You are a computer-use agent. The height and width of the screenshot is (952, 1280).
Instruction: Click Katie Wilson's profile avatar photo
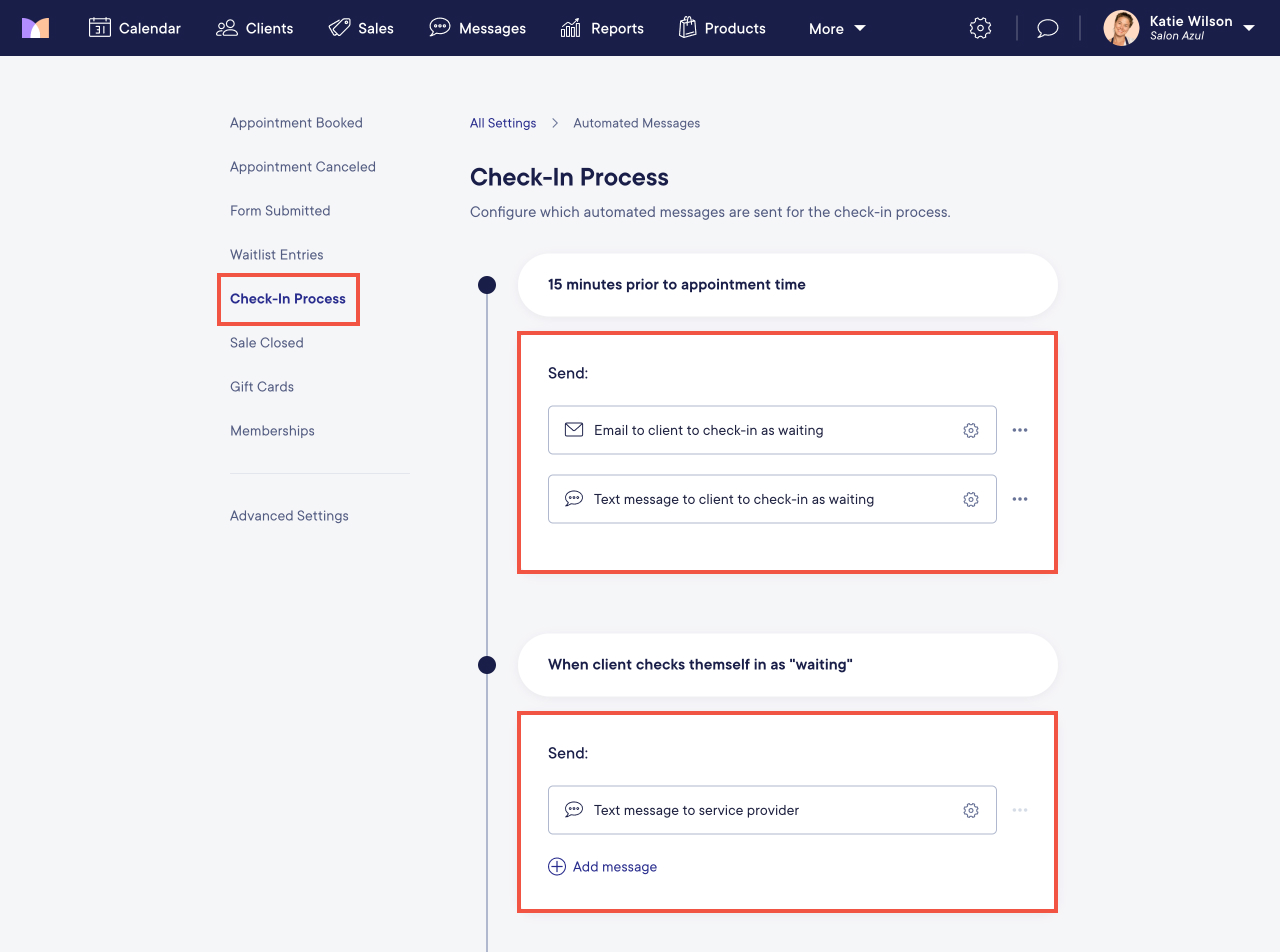click(x=1121, y=28)
